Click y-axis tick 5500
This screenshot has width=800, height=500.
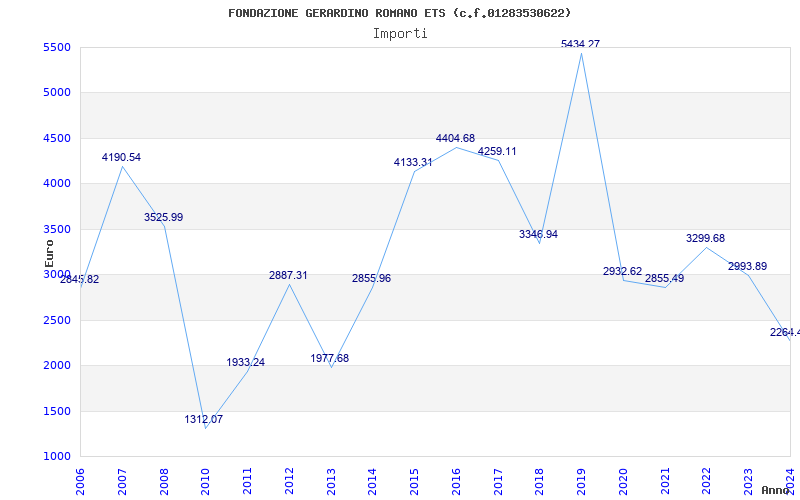(57, 47)
